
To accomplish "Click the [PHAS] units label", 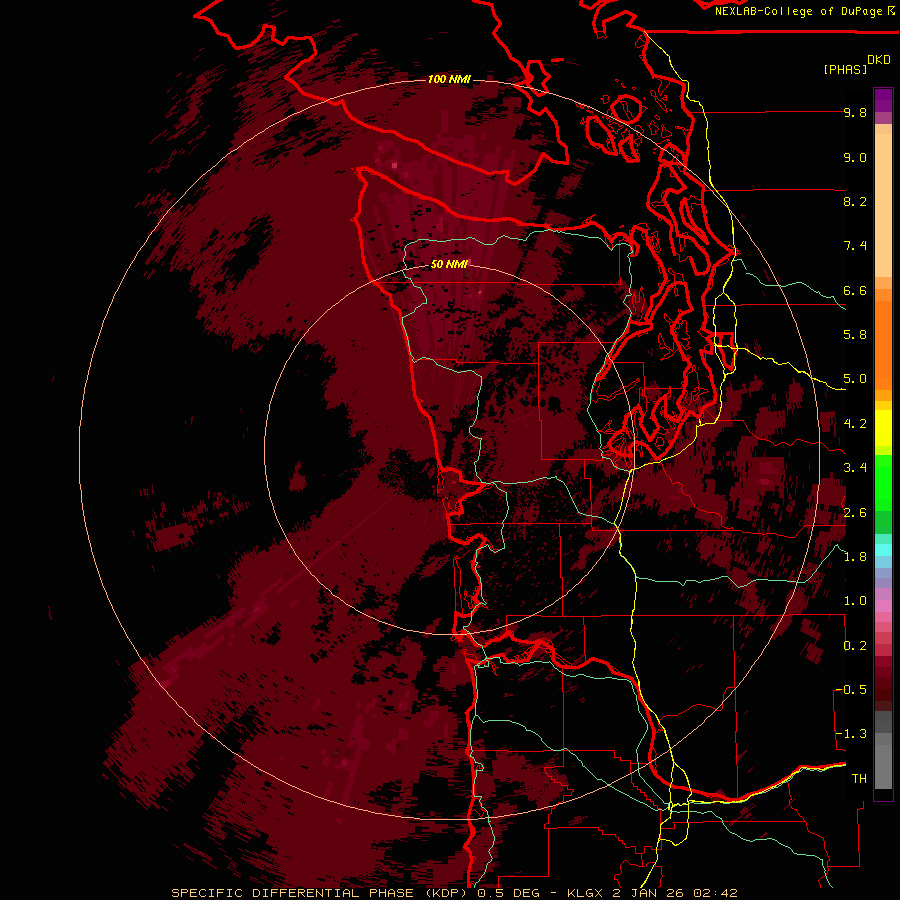I will 845,70.
